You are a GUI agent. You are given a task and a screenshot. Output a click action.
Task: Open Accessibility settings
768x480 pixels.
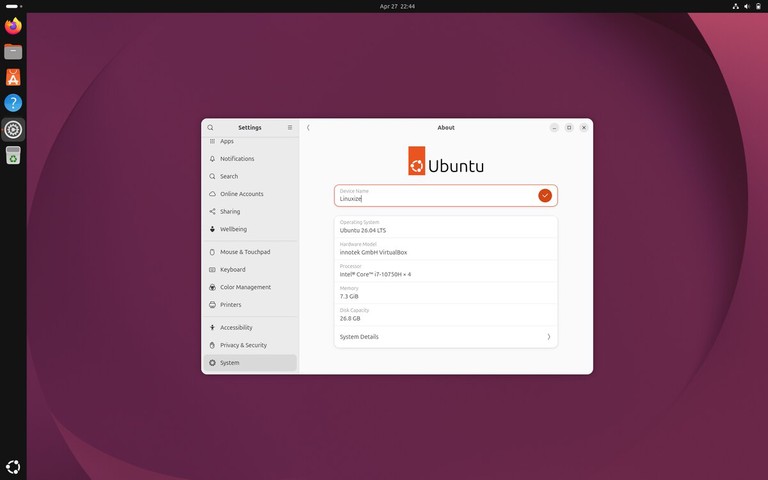point(250,327)
